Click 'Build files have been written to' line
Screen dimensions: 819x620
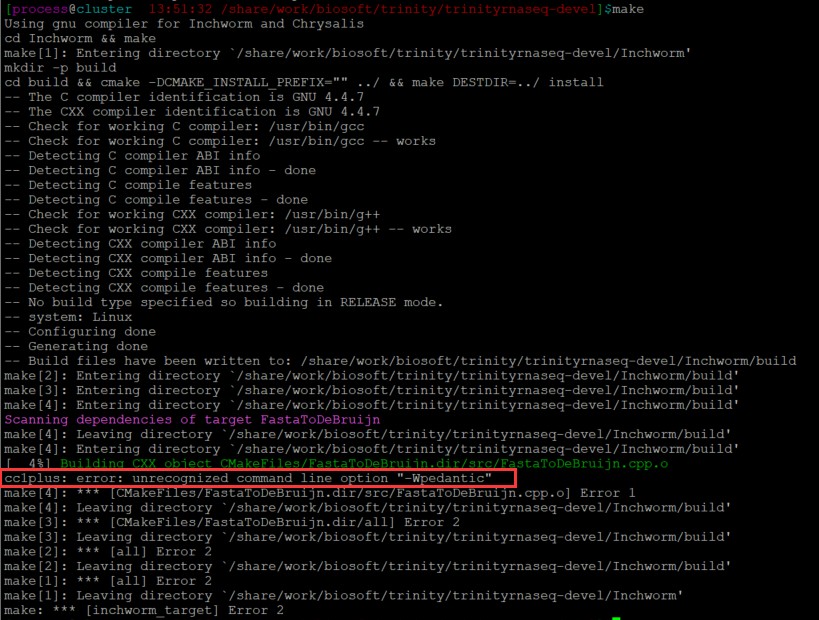coord(400,361)
